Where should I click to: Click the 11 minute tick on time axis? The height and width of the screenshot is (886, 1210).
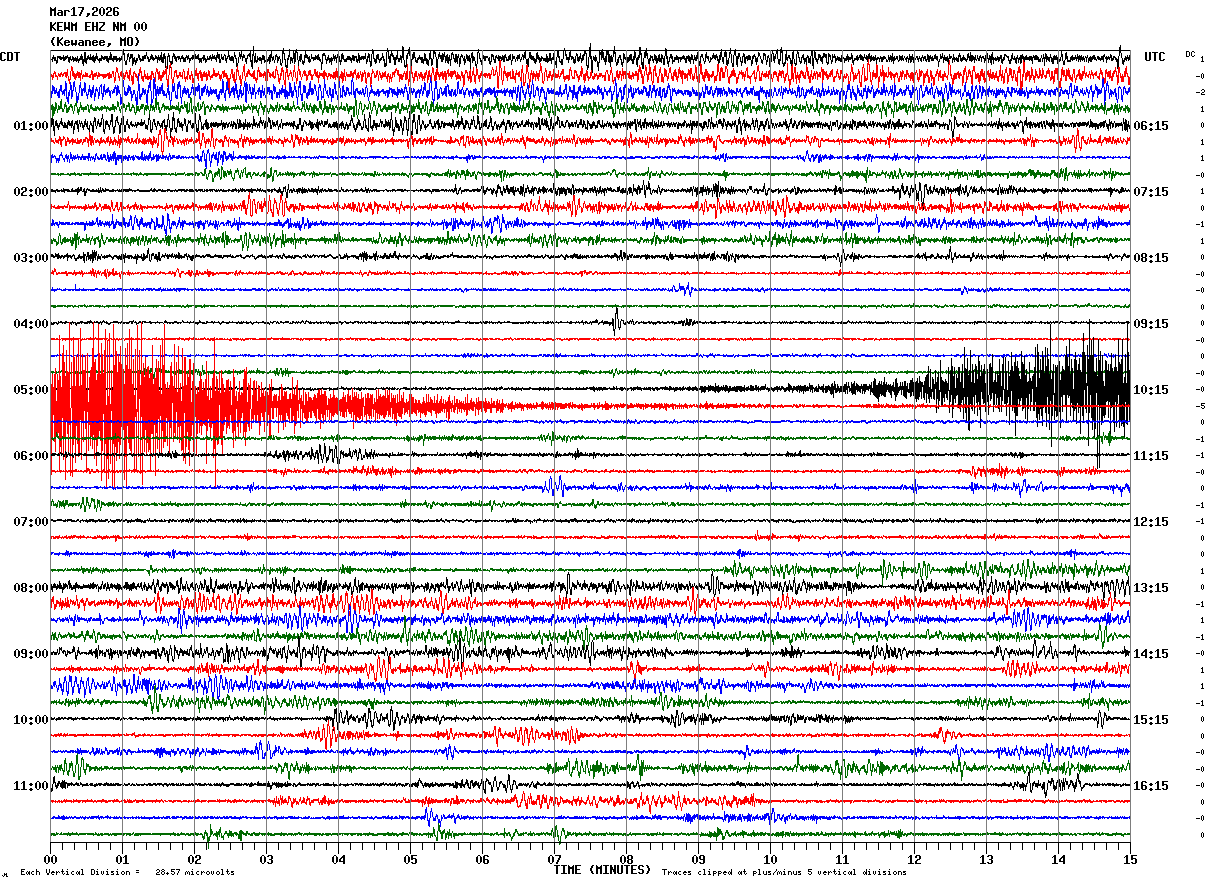tap(842, 859)
